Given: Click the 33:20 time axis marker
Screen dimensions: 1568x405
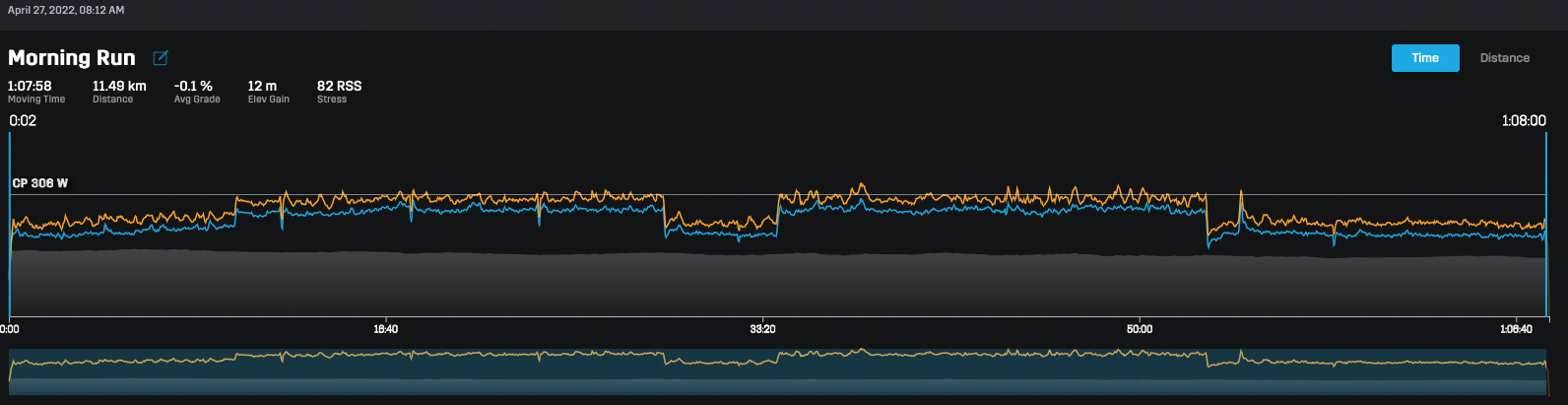Looking at the screenshot, I should 762,329.
